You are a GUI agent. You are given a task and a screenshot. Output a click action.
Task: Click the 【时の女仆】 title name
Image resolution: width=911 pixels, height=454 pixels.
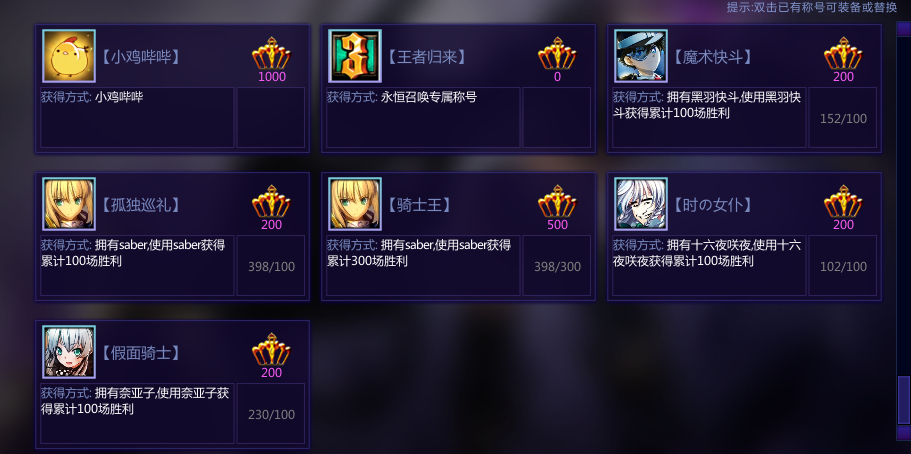(x=712, y=205)
